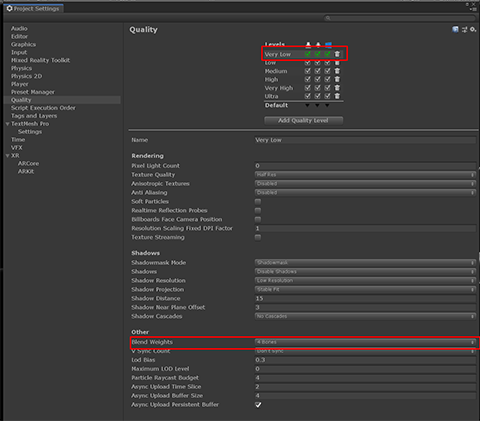
Task: Enable the Soft Particles checkbox
Action: tap(258, 202)
